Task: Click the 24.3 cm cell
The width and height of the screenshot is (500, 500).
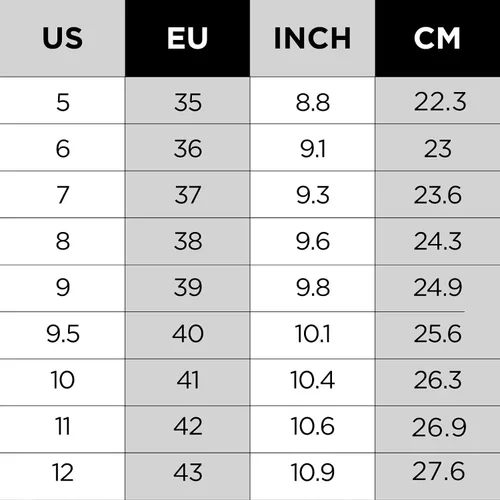Action: 437,242
